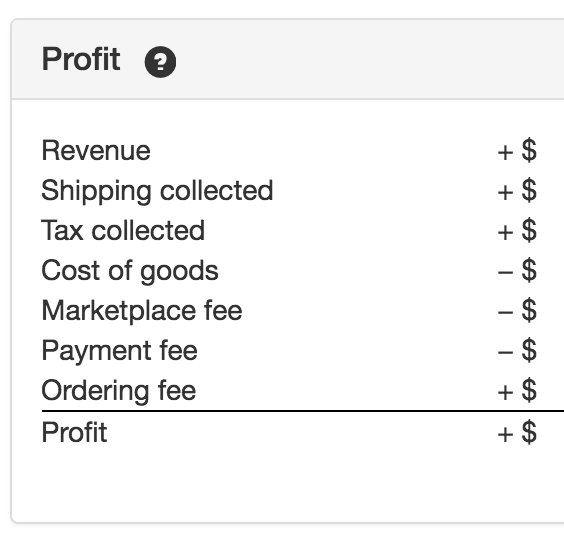Select the Marketplace fee label
564x554 pixels.
coord(142,310)
